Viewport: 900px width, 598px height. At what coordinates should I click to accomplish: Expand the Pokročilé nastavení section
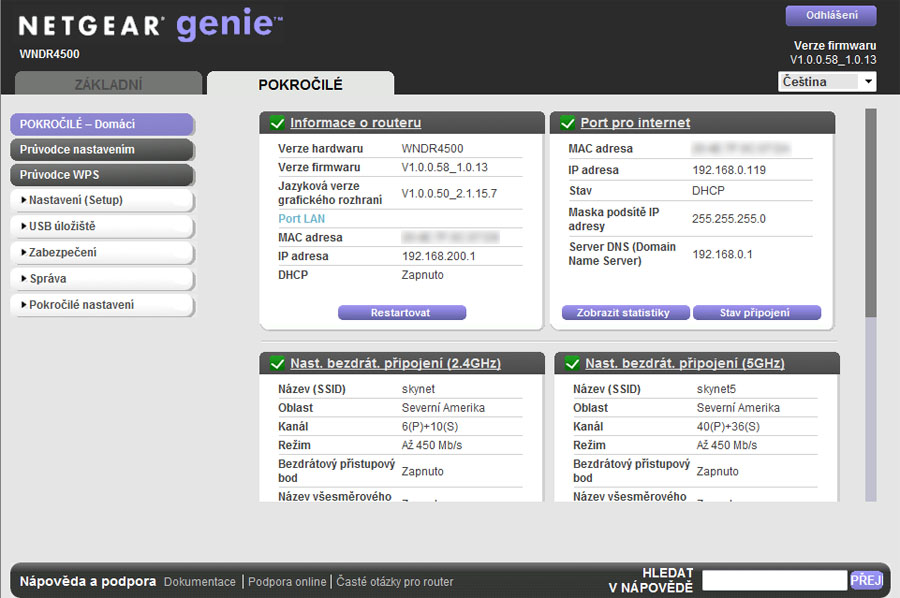point(102,305)
